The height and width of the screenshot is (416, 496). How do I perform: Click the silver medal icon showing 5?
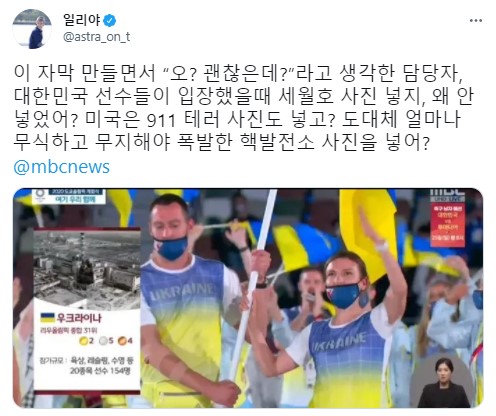(x=103, y=341)
